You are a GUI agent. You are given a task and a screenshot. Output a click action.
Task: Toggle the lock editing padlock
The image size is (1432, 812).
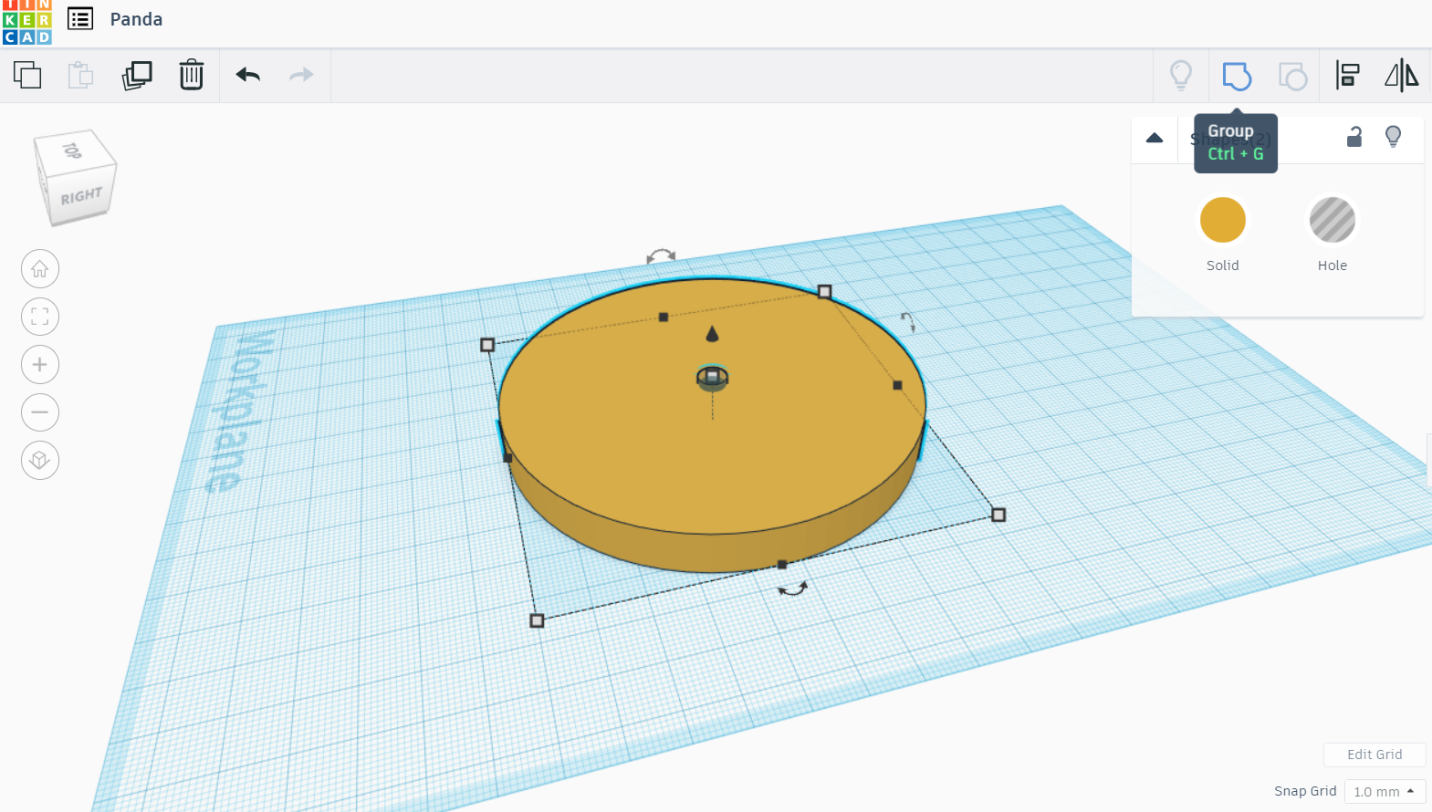click(1354, 137)
